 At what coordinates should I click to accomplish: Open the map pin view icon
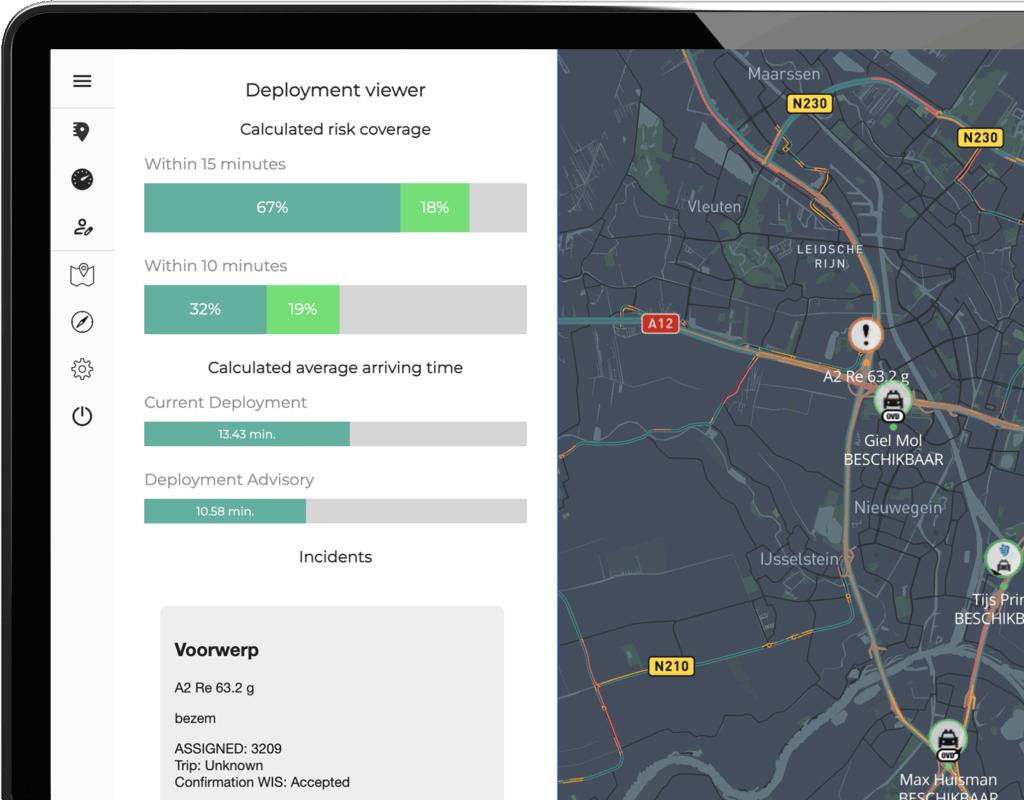82,275
